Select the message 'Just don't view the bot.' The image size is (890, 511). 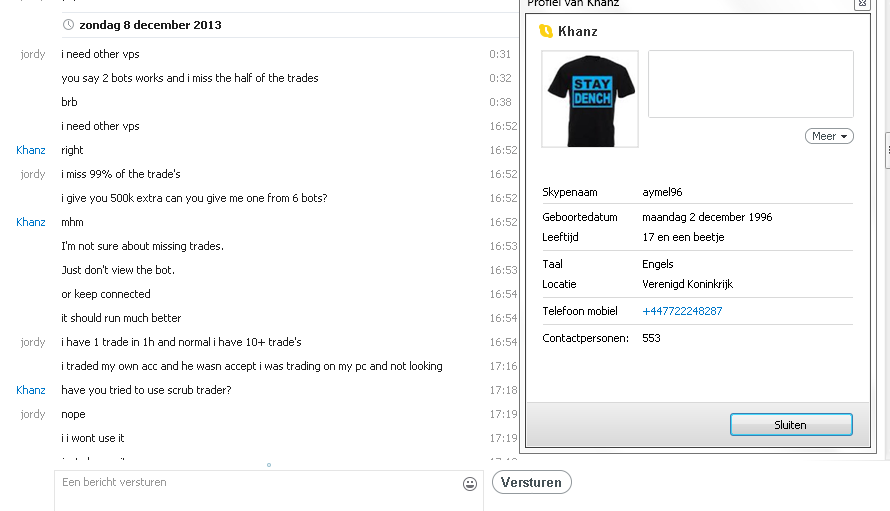[x=118, y=270]
